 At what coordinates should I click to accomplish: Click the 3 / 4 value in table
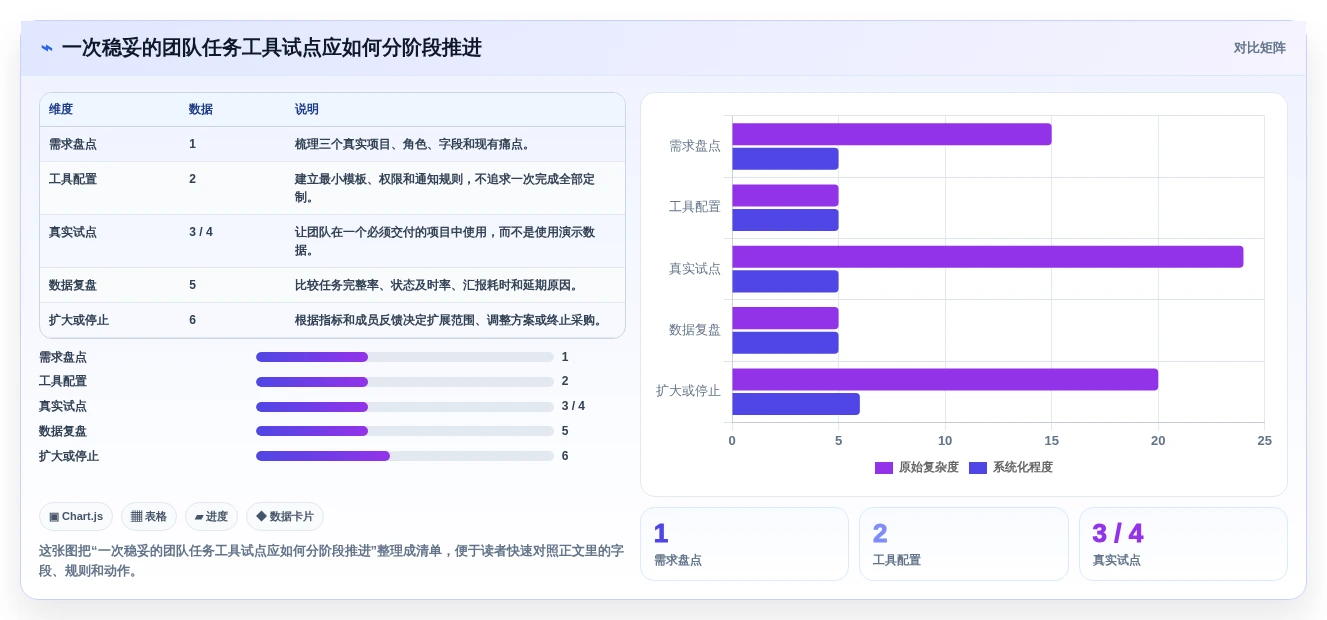pyautogui.click(x=201, y=232)
